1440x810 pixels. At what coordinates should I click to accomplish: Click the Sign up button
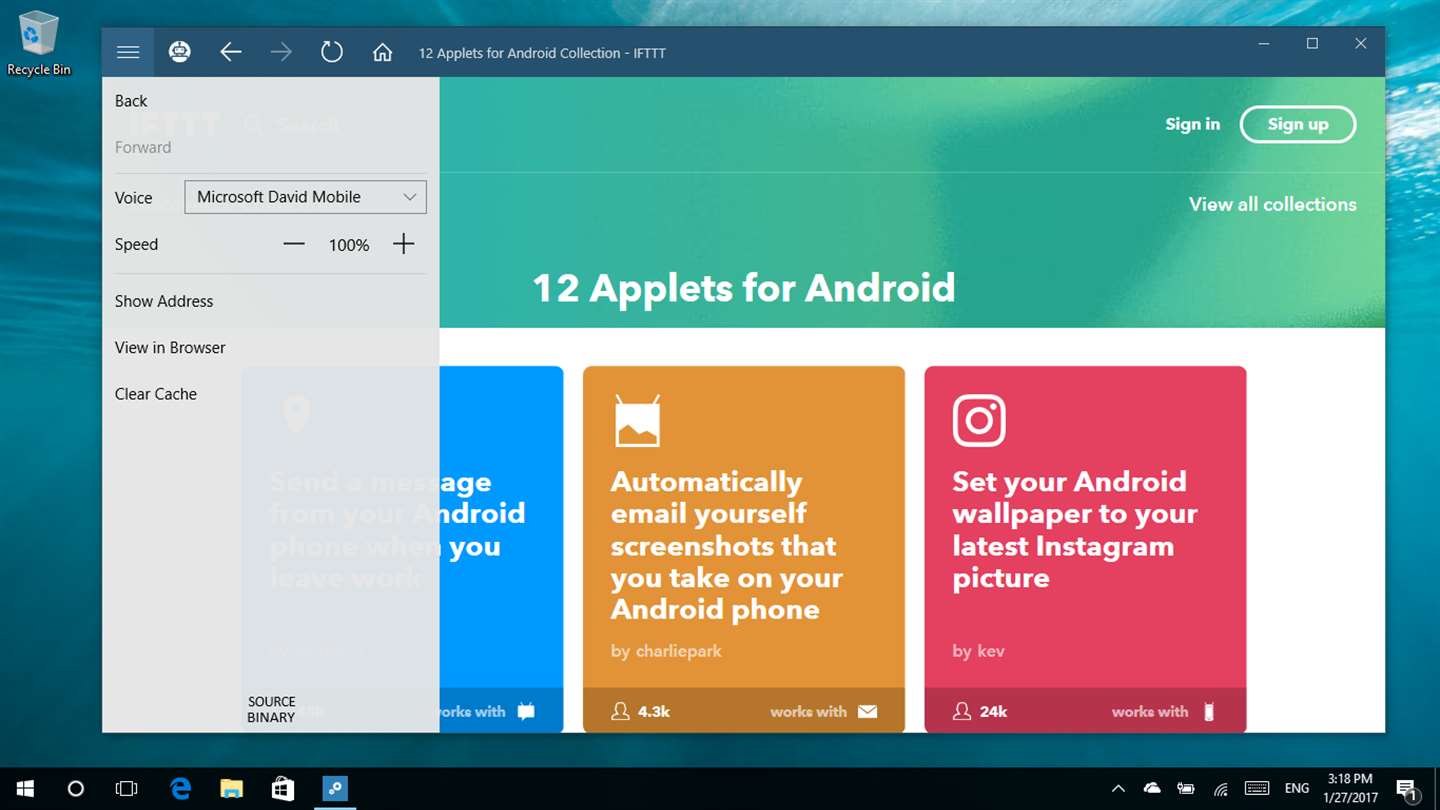click(1298, 124)
